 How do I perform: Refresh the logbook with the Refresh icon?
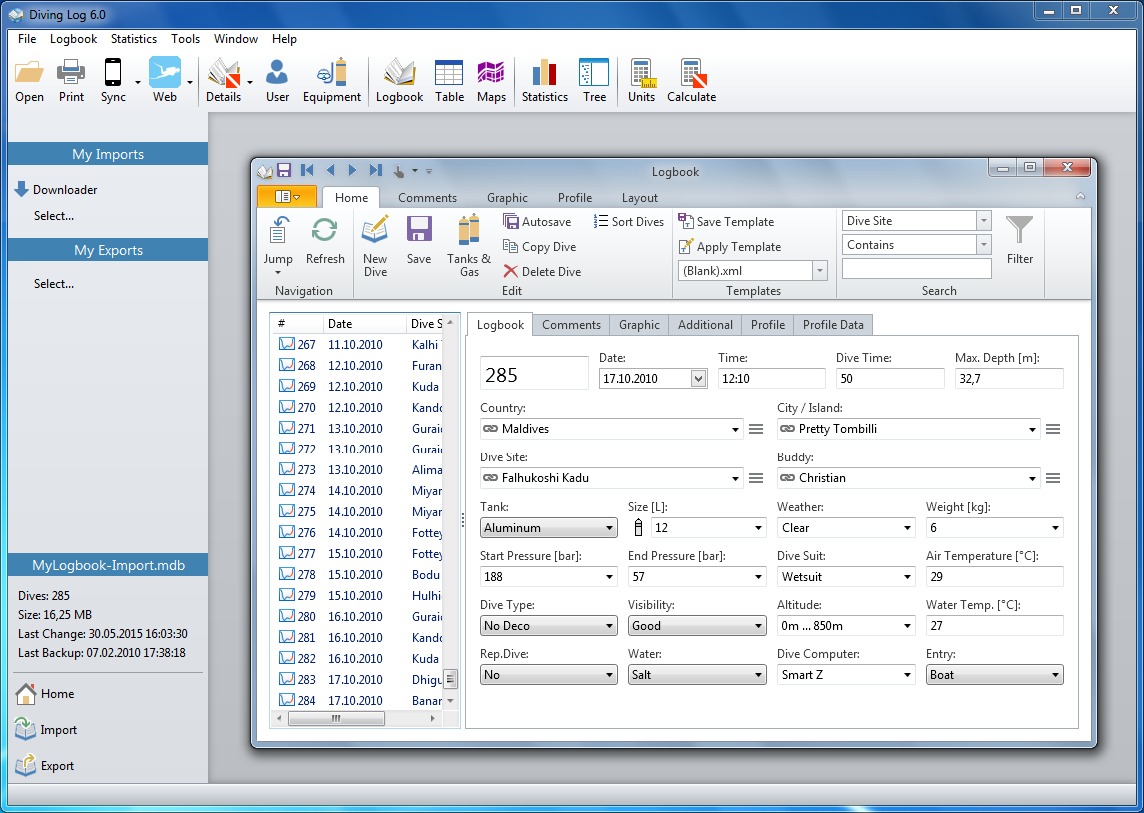point(325,230)
